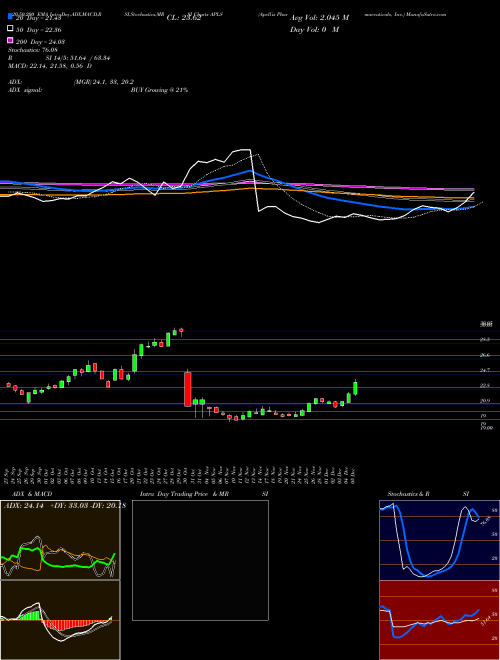Select the '20 Day = 21.43' legend text
Viewport: 500px width, 660px height.
(39, 18)
